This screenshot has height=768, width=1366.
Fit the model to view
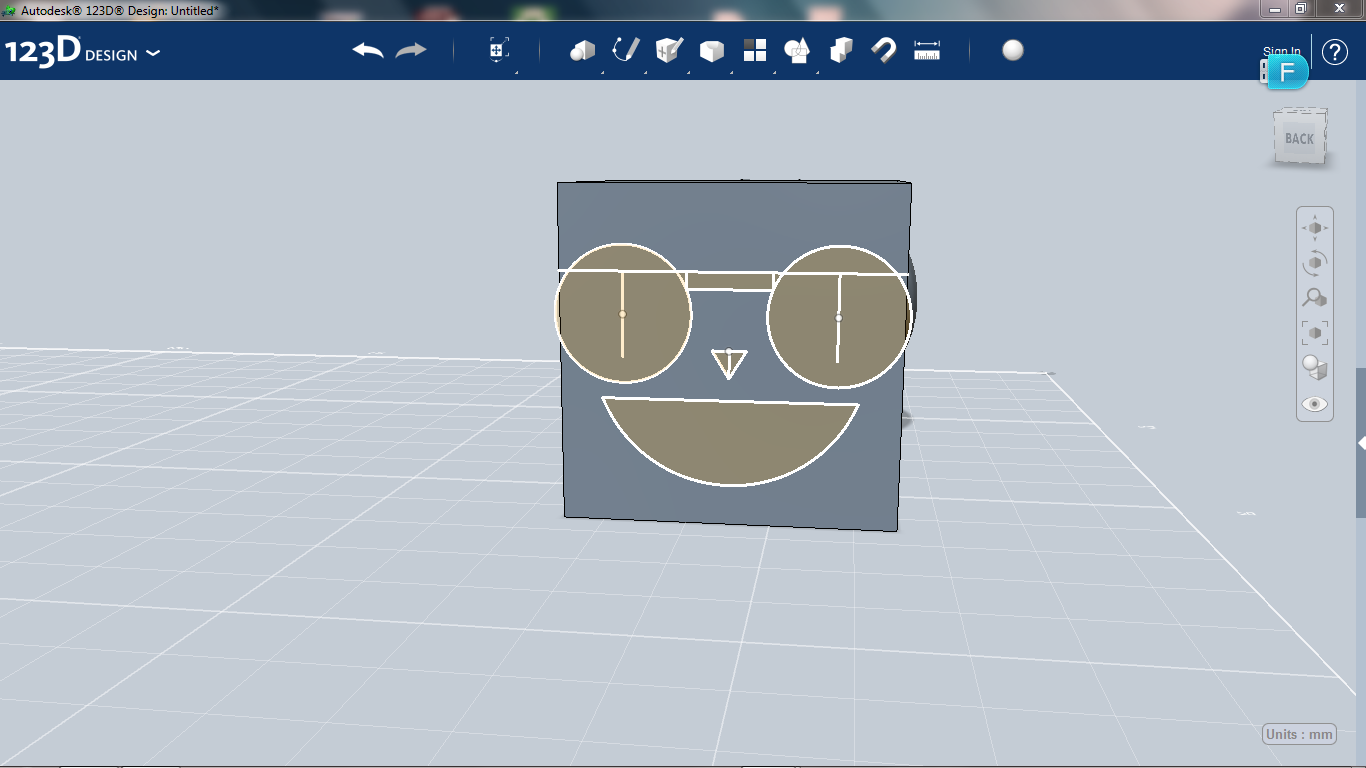(x=1315, y=333)
